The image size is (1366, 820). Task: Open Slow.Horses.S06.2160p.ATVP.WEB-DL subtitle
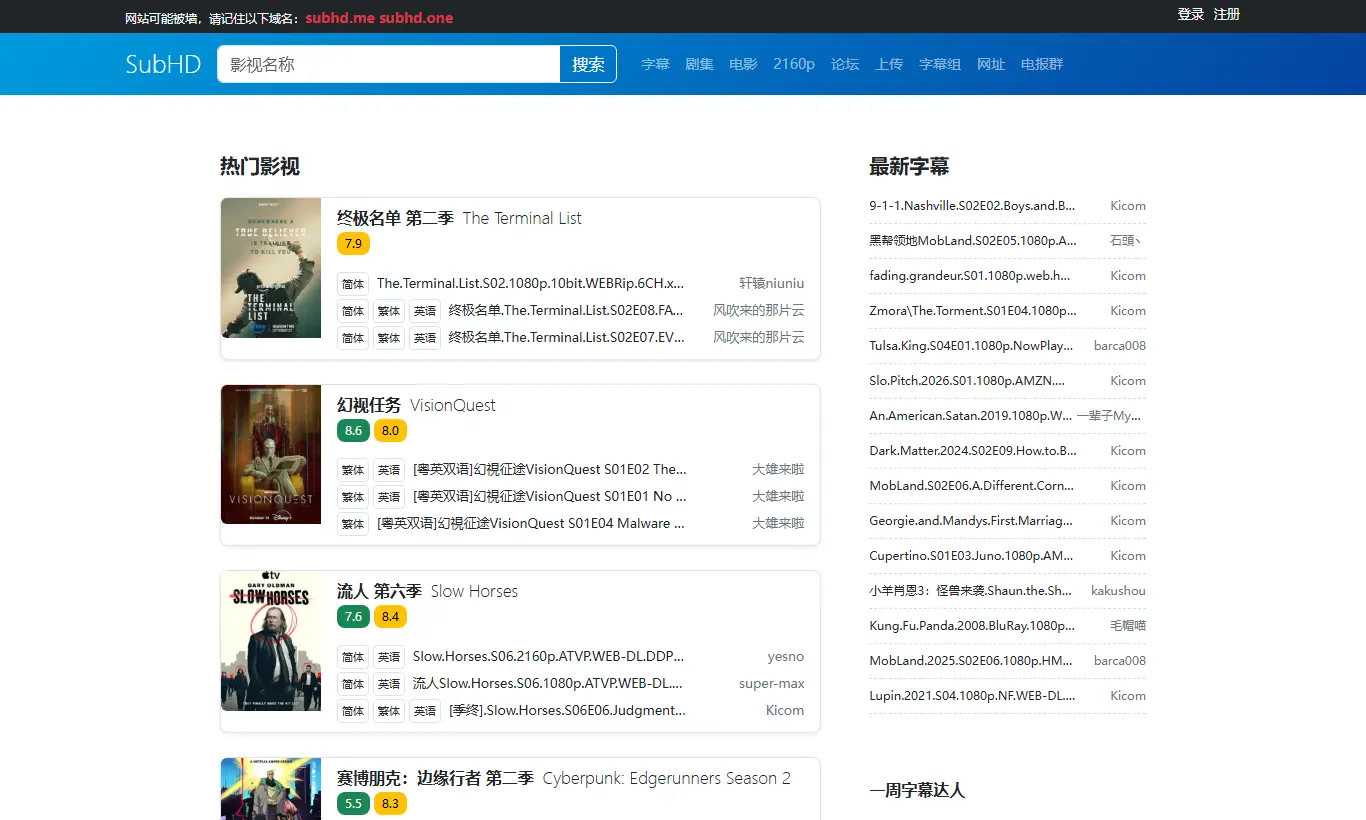click(x=549, y=657)
